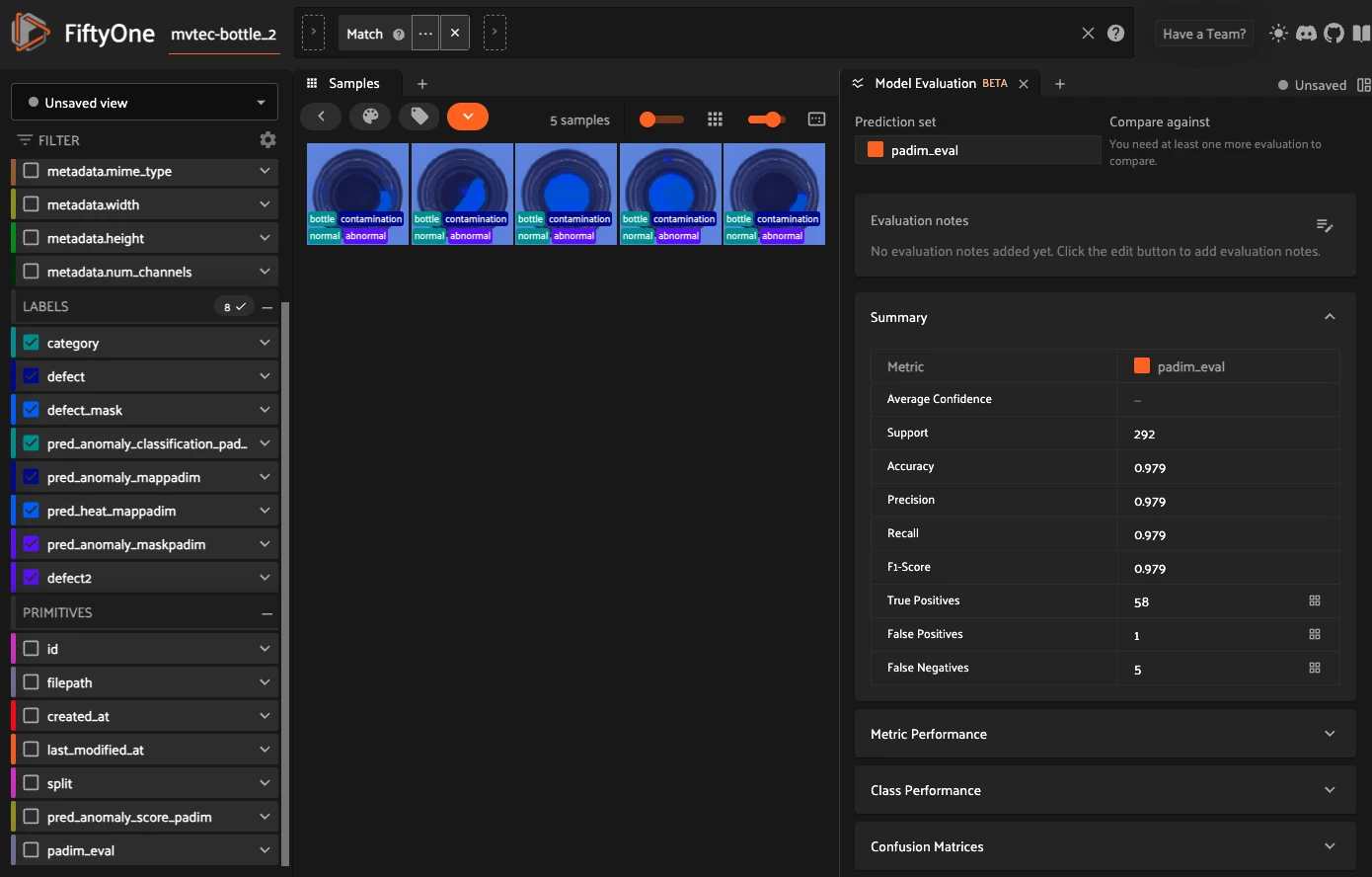
Task: Toggle the defect_mask label checkbox
Action: (x=31, y=410)
